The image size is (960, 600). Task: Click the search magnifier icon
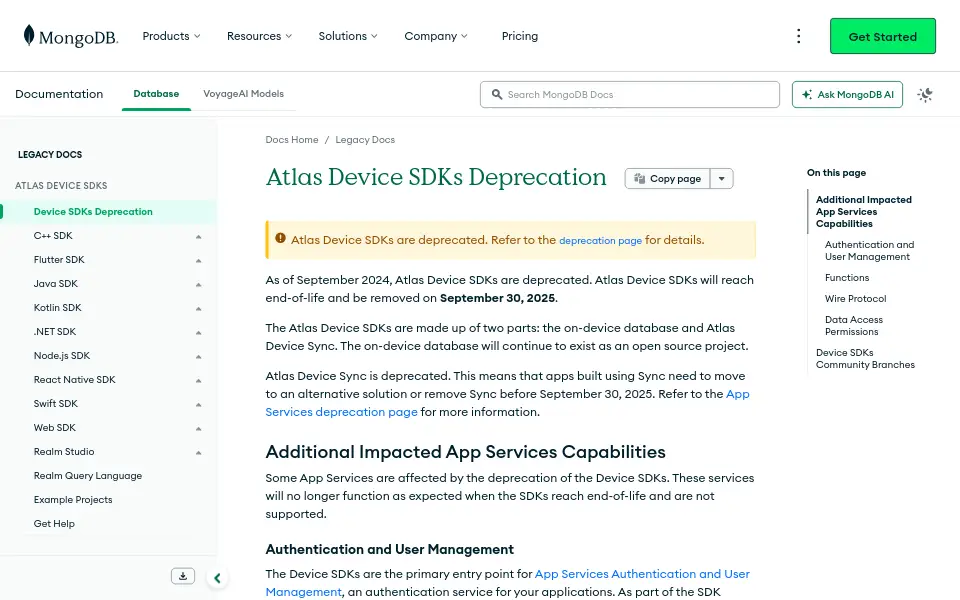pyautogui.click(x=497, y=94)
